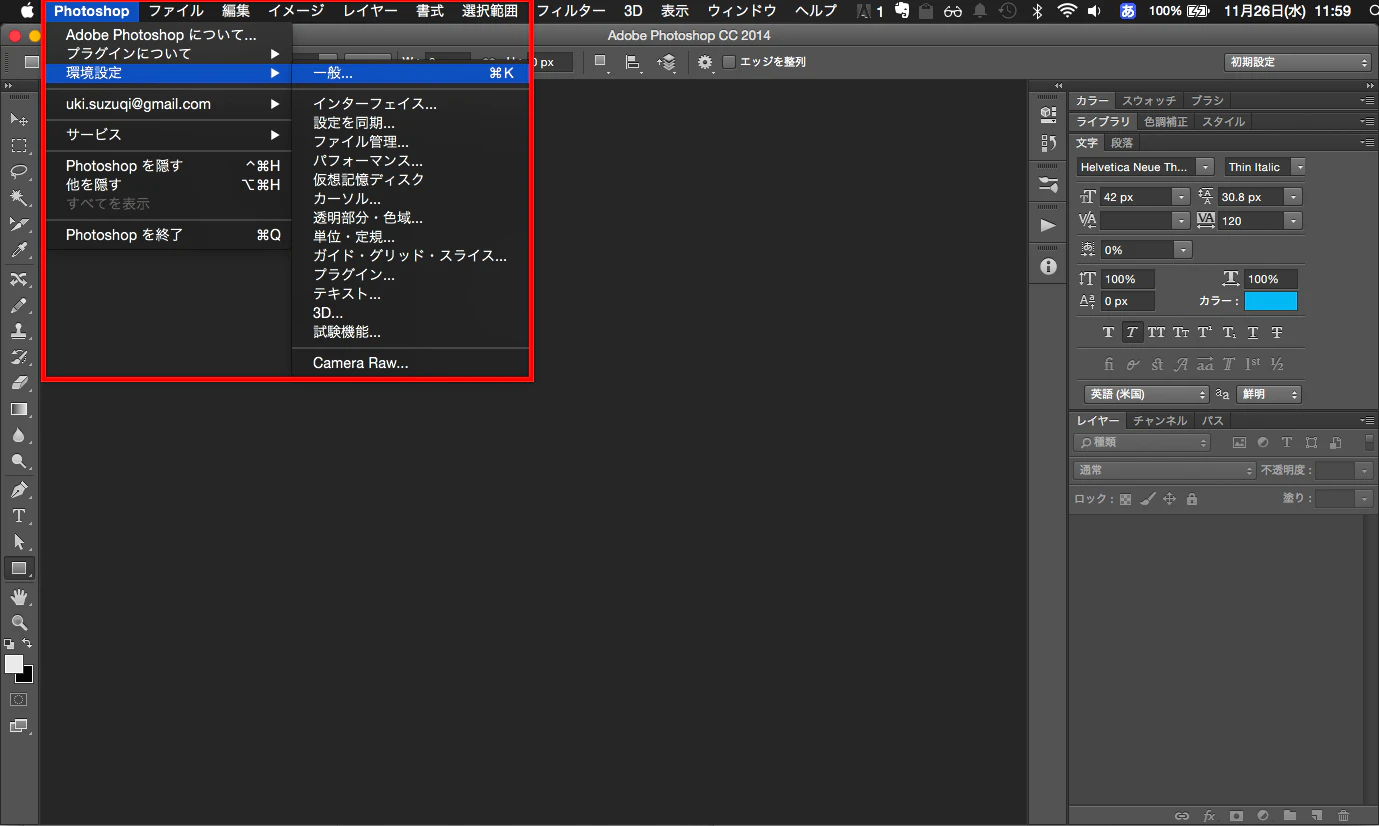Select the Eyedropper tool
Screen dimensions: 1379x826
coord(18,250)
